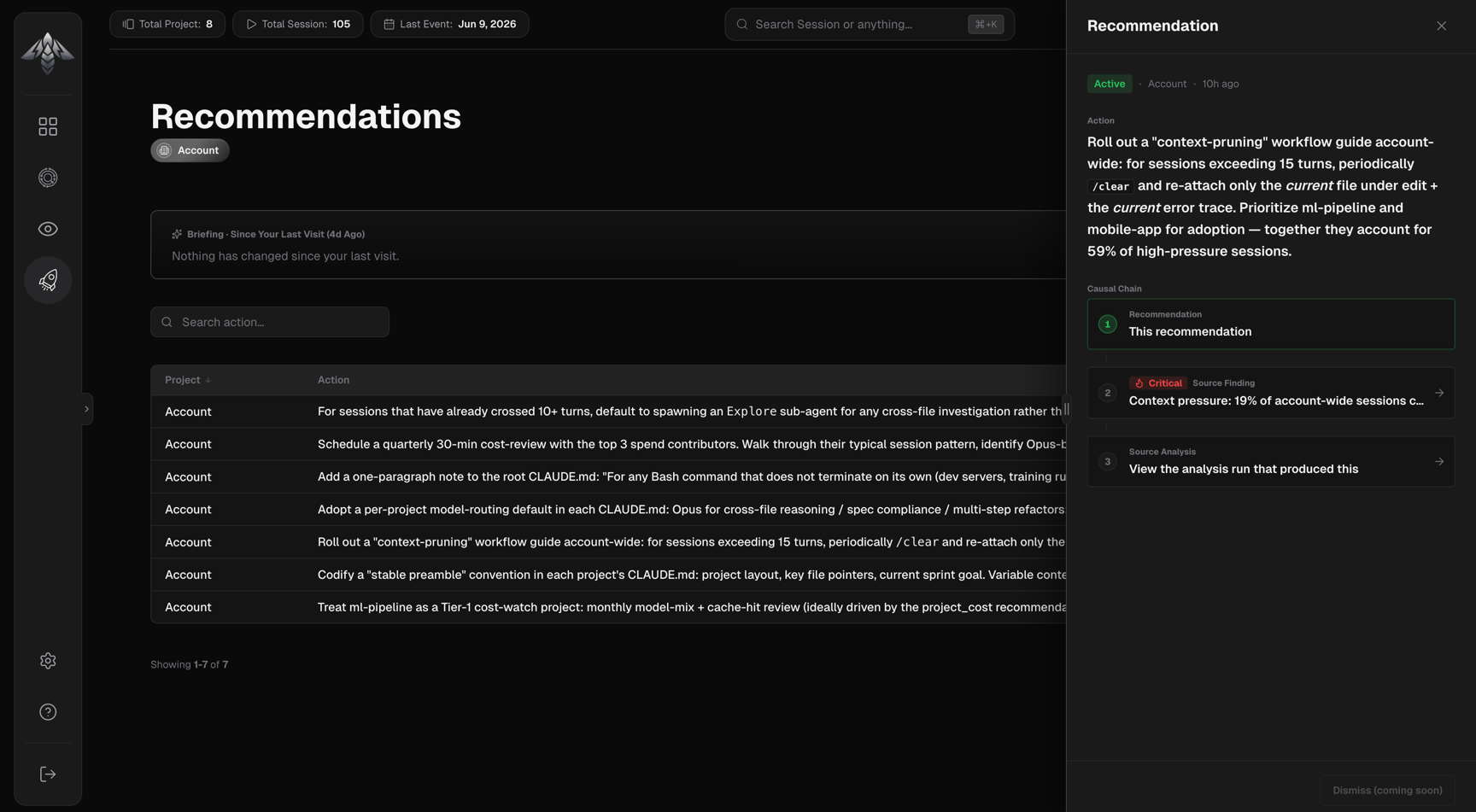Viewport: 1476px width, 812px height.
Task: Click the ⌘+K shortcut badge
Action: pos(986,24)
